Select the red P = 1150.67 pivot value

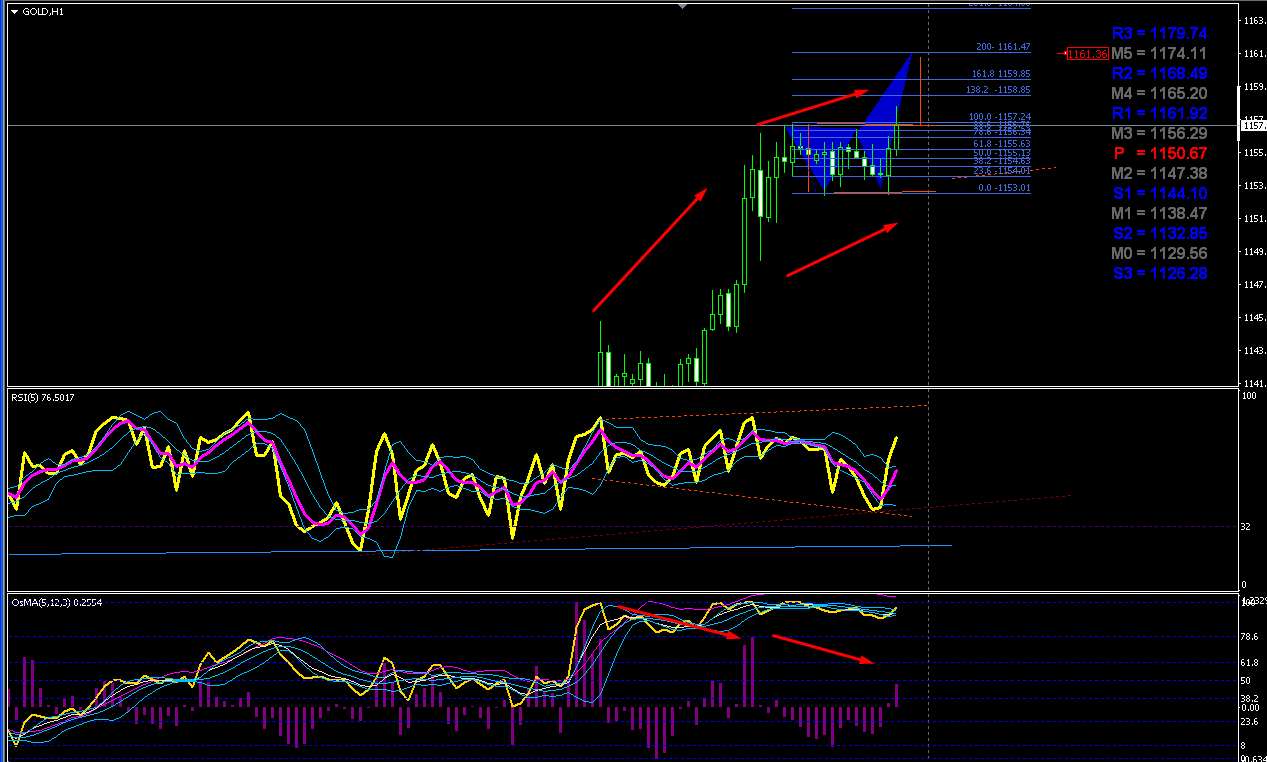(x=1159, y=153)
